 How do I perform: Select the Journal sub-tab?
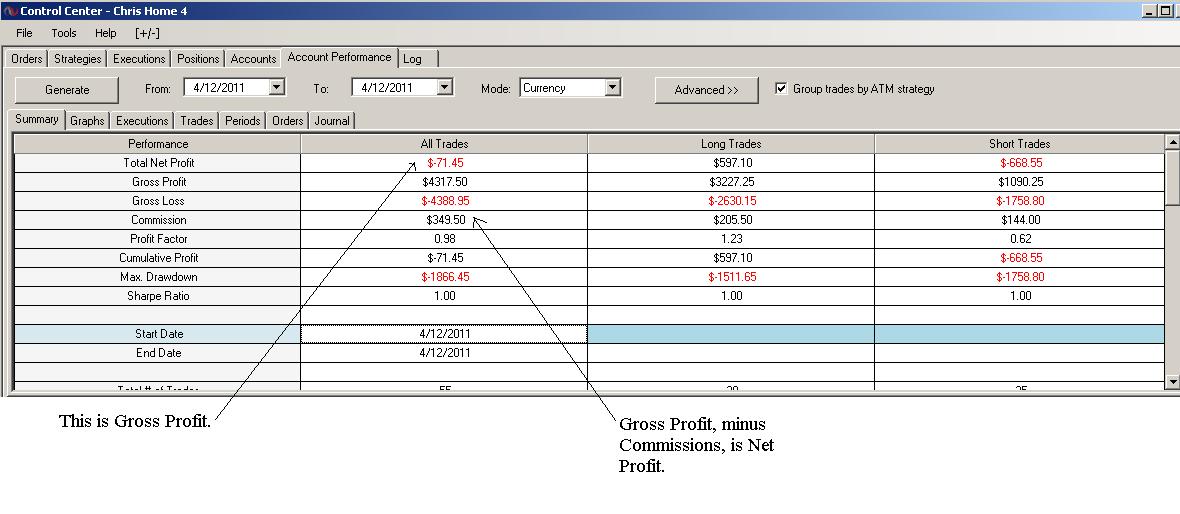point(332,120)
